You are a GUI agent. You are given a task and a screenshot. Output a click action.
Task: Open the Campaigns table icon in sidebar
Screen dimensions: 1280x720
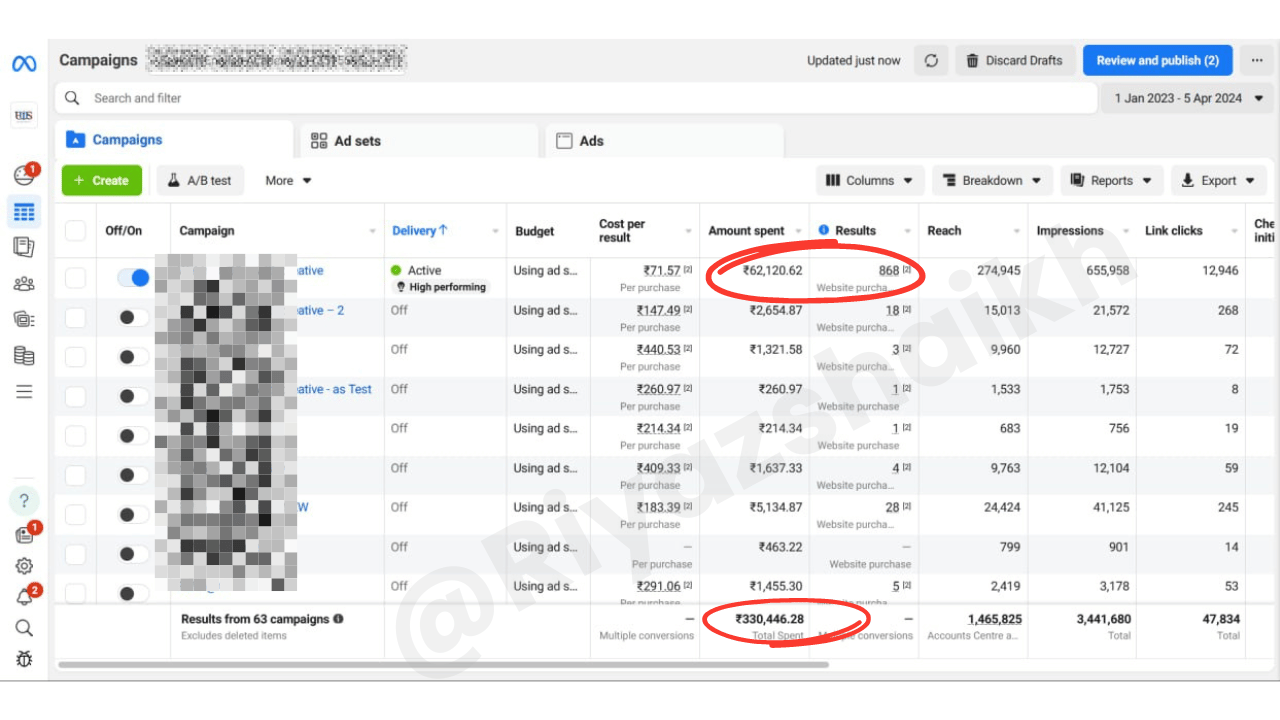coord(24,212)
